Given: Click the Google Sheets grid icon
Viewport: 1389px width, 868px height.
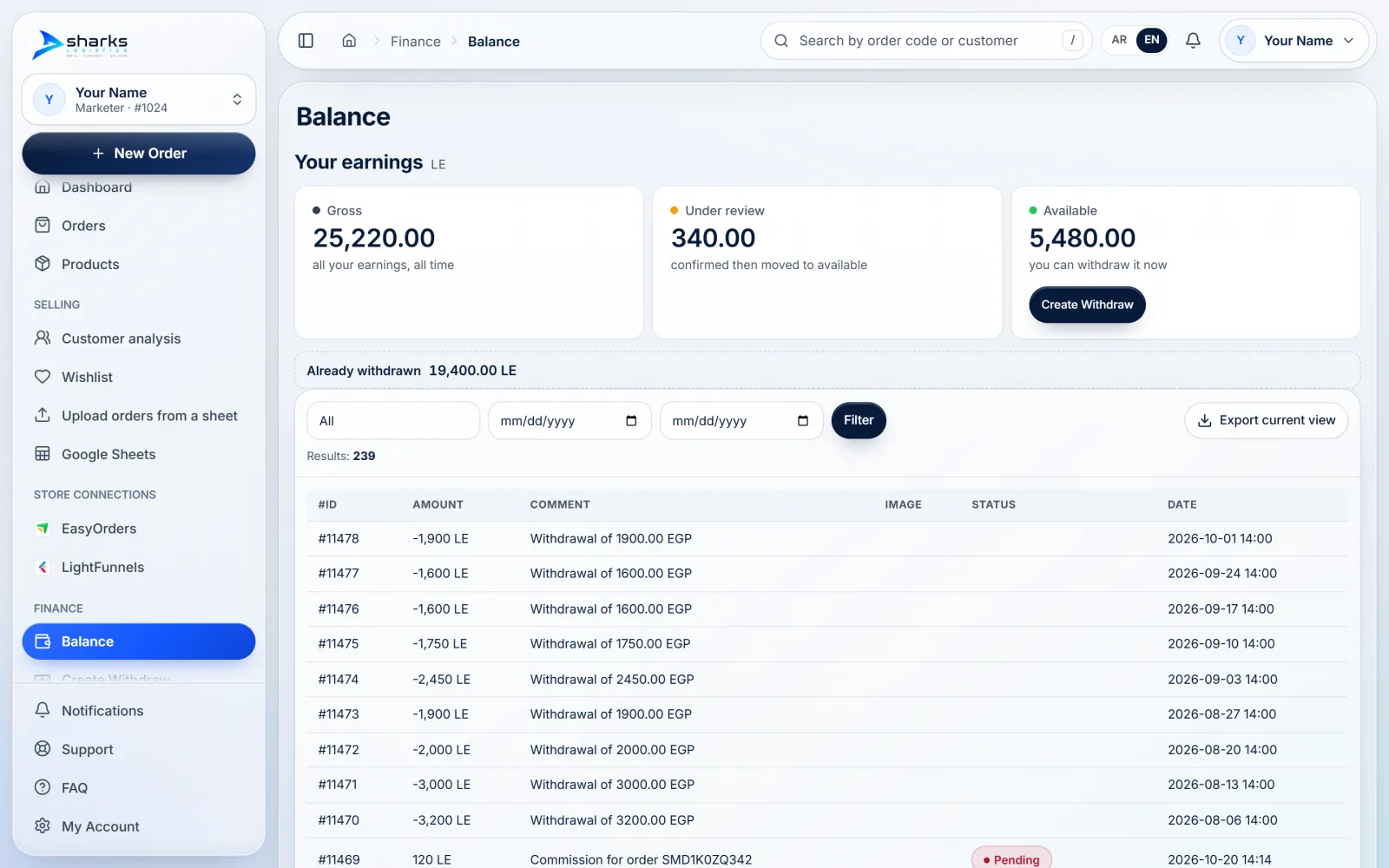Looking at the screenshot, I should pyautogui.click(x=43, y=454).
